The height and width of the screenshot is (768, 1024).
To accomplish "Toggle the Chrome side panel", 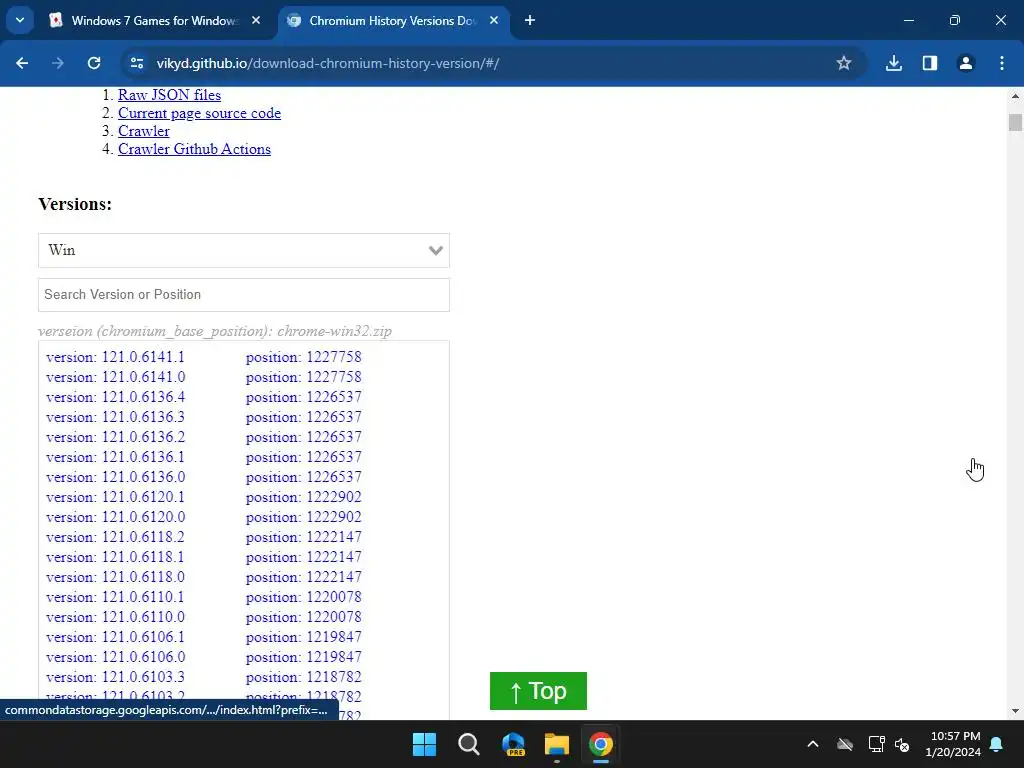I will (x=929, y=63).
